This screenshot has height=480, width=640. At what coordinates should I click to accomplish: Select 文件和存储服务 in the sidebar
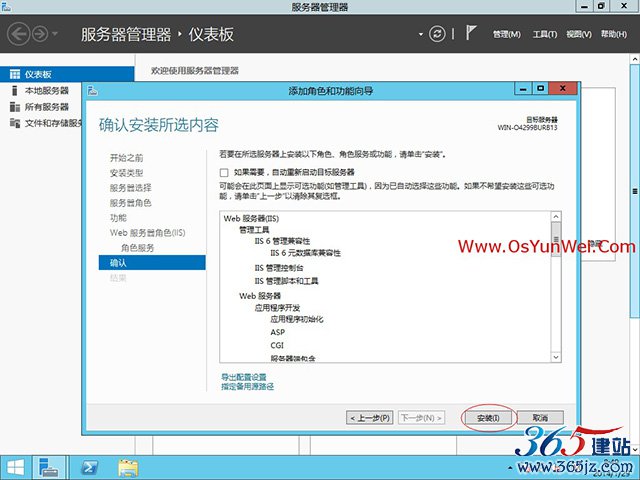[53, 123]
